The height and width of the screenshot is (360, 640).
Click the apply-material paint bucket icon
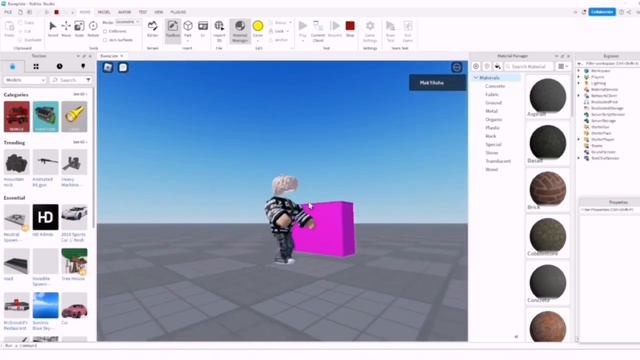coord(498,66)
